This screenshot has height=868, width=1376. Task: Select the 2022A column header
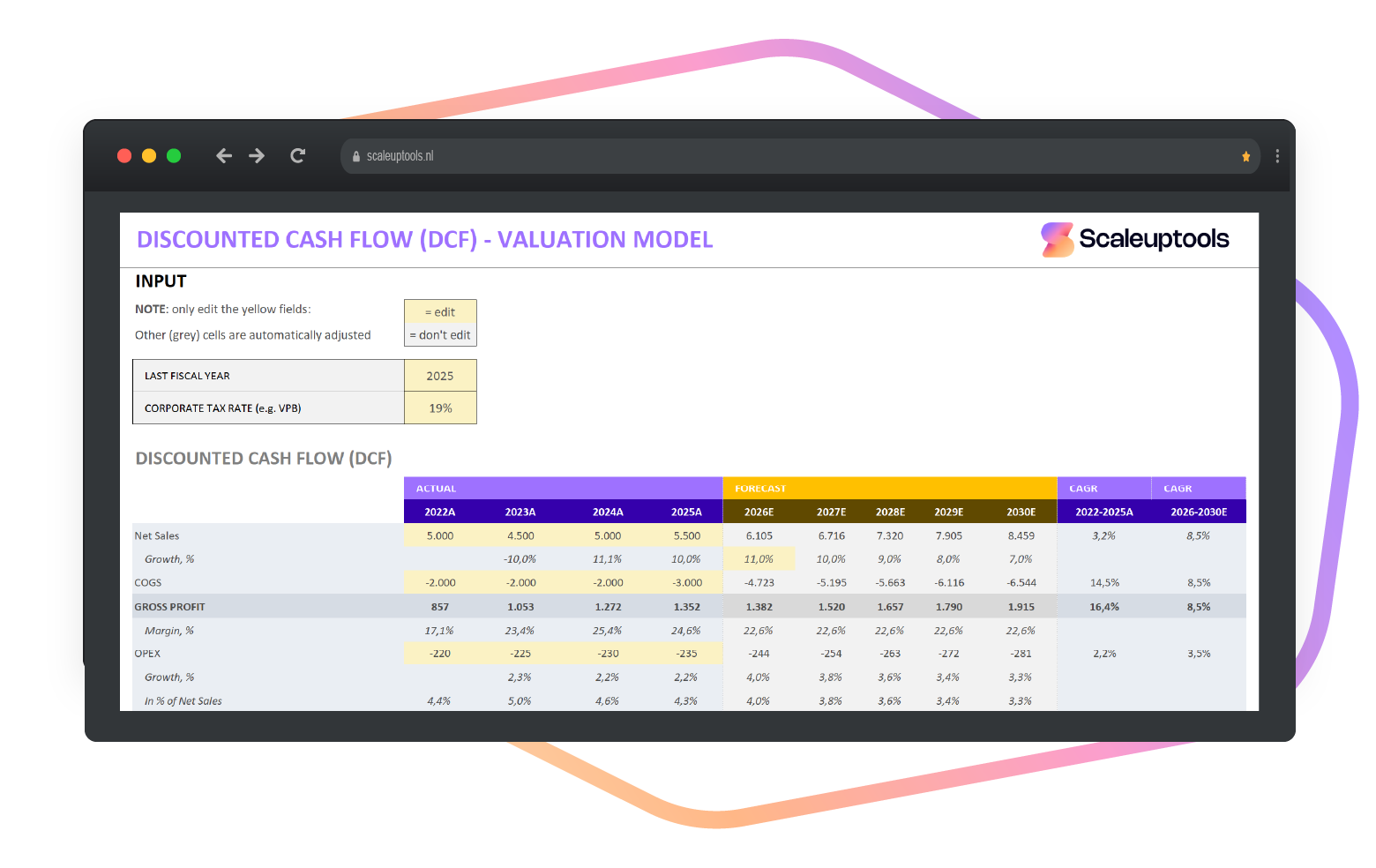(440, 512)
